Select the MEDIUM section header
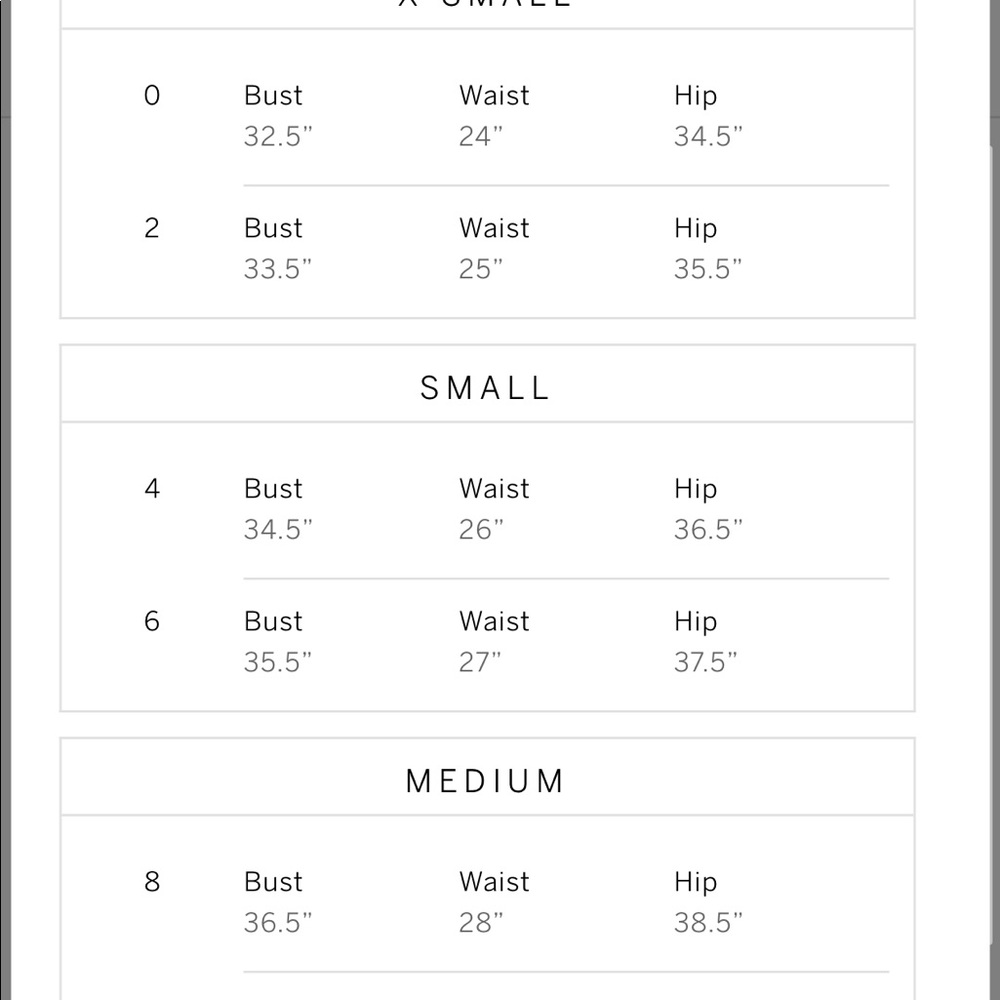Screen dimensions: 1000x1000 click(x=485, y=781)
